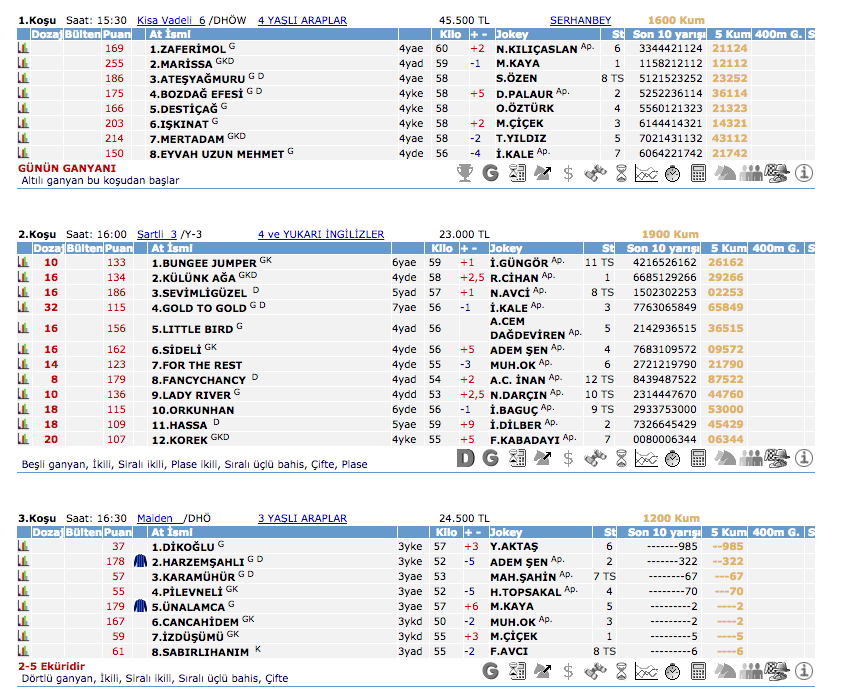Open the SERHANBEY link in race 1
Viewport: 858px width, 699px height.
click(580, 19)
